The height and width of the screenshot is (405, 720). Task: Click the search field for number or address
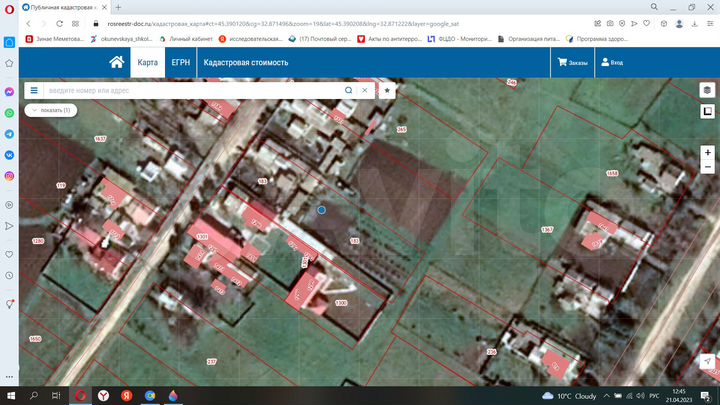190,89
